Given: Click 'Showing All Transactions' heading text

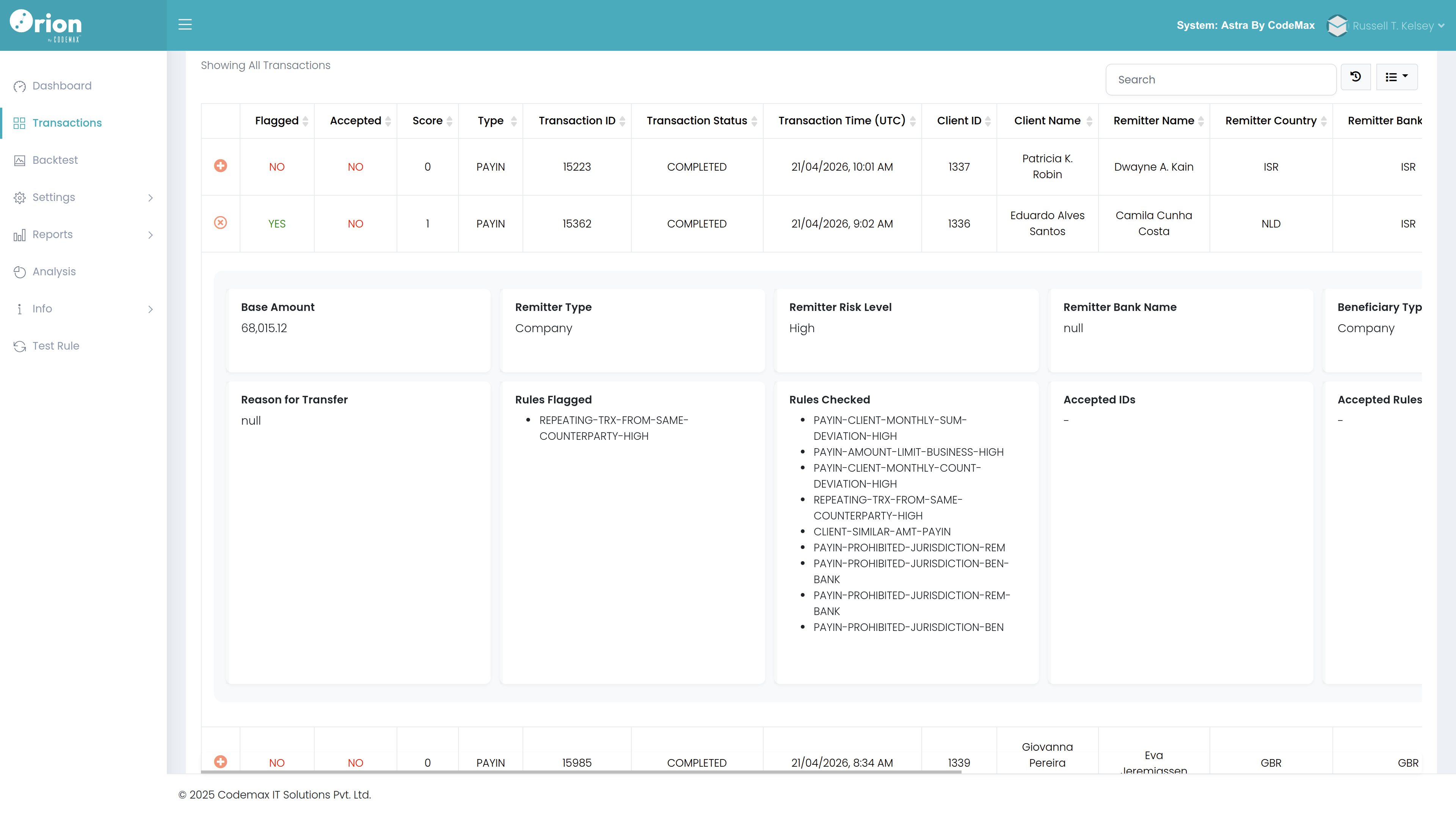Looking at the screenshot, I should 266,65.
